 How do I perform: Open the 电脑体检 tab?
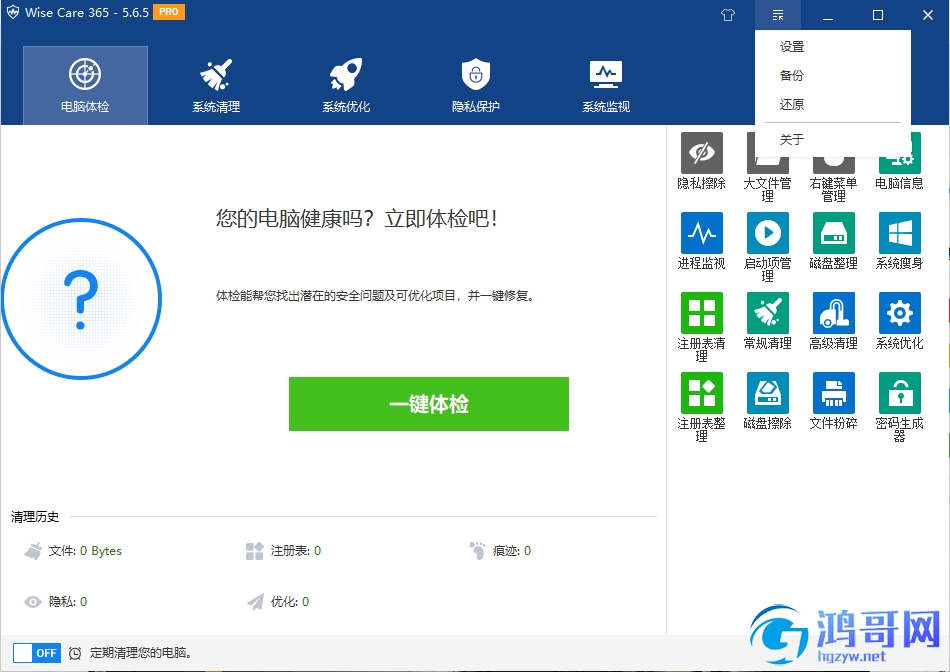85,85
